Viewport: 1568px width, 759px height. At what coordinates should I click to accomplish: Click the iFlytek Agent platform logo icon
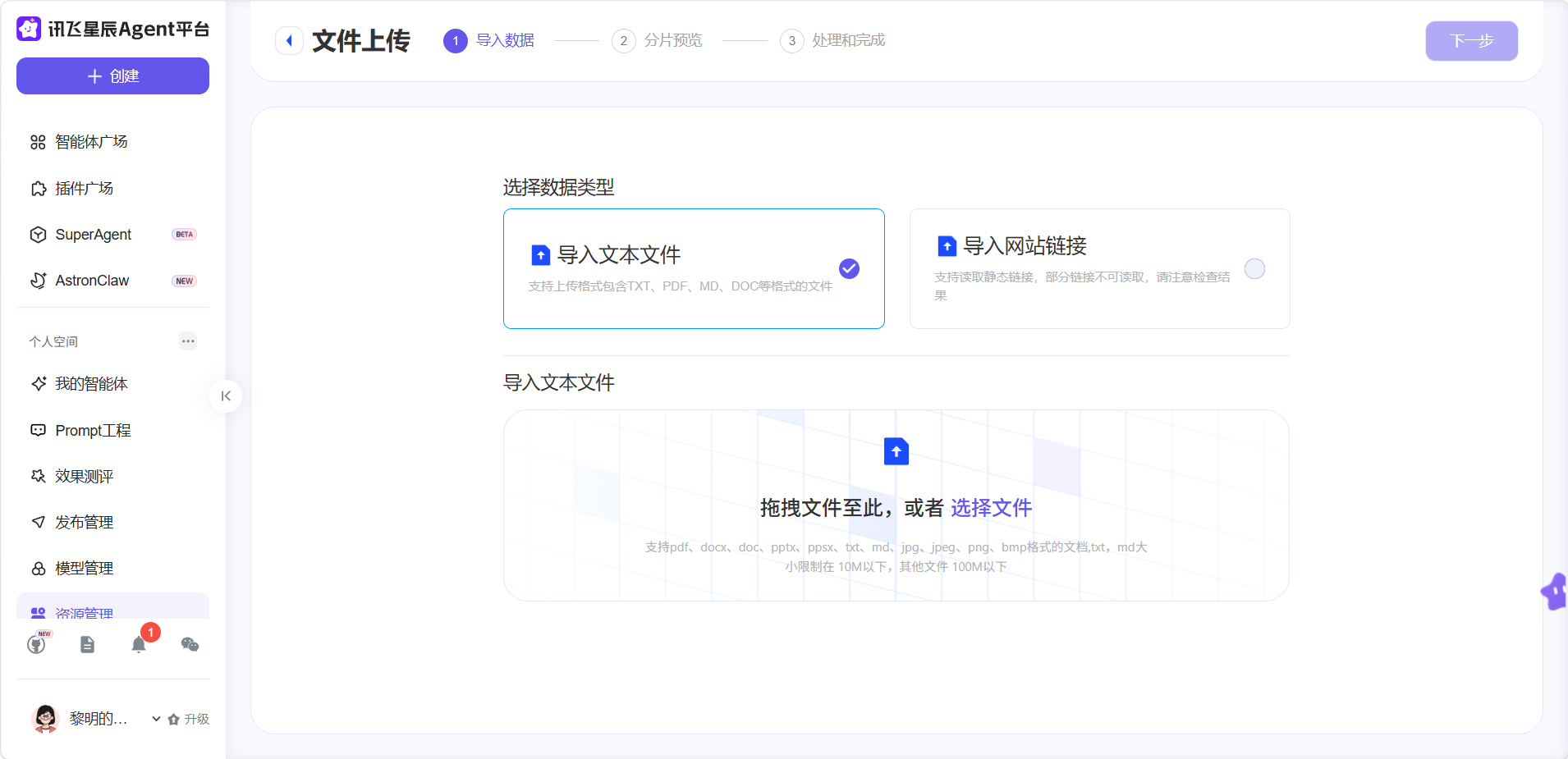29,29
